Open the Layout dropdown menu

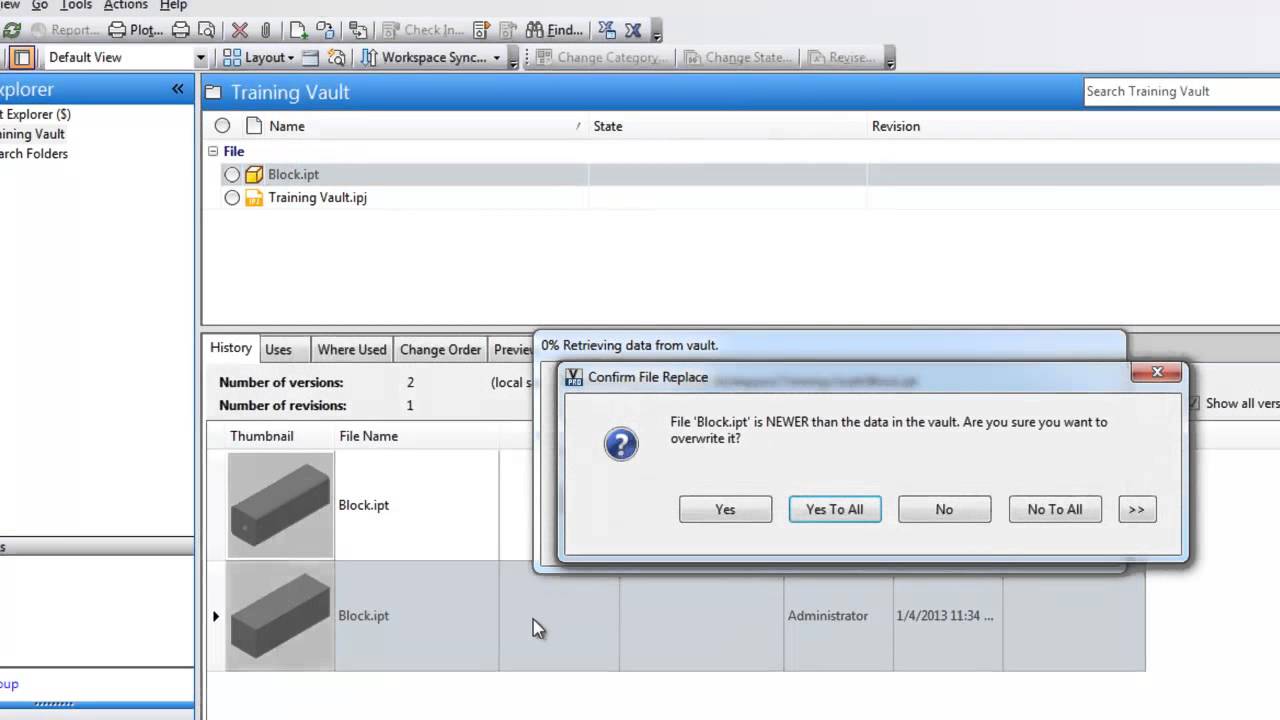tap(259, 57)
